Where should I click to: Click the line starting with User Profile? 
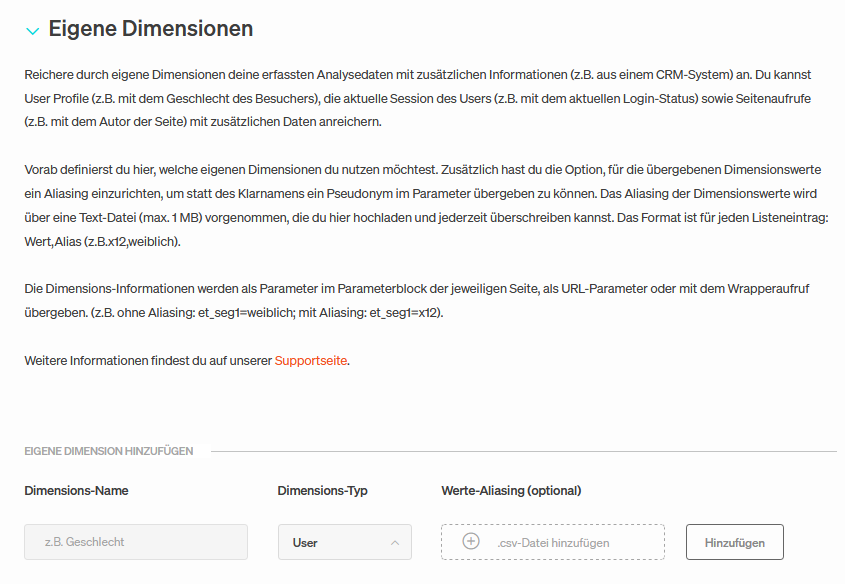418,99
